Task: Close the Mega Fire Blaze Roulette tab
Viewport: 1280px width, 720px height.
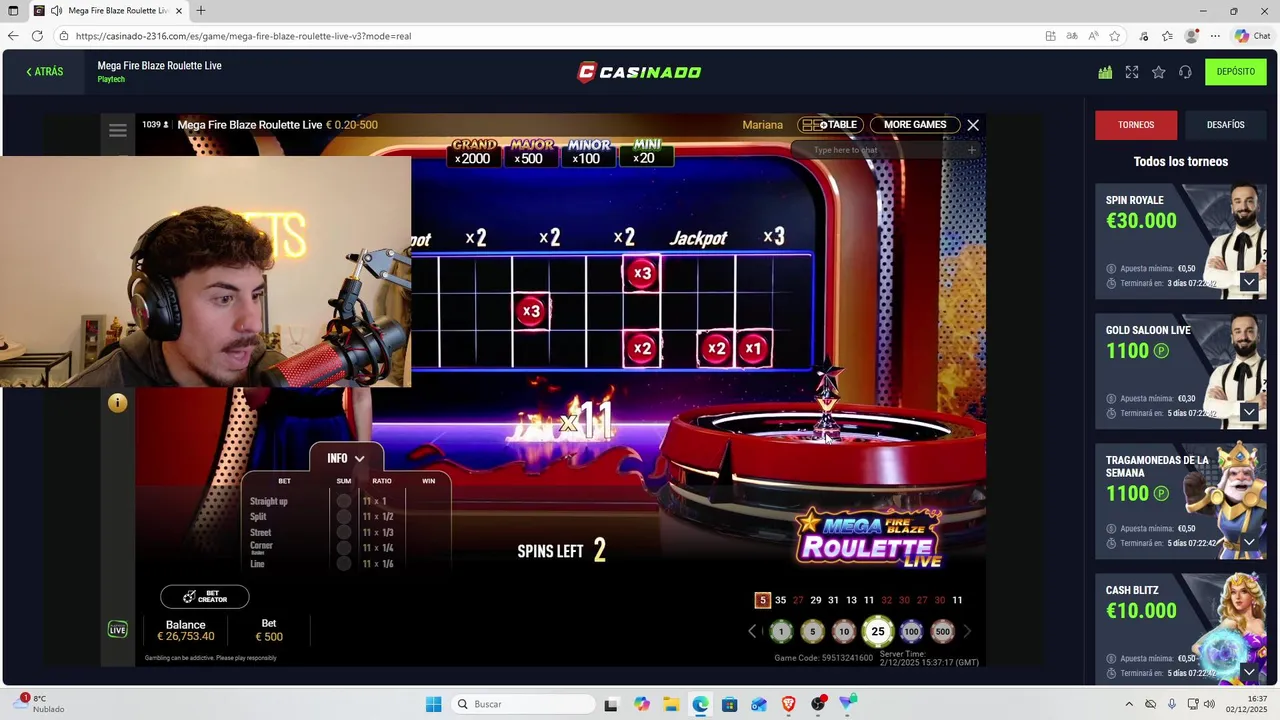Action: click(x=179, y=11)
